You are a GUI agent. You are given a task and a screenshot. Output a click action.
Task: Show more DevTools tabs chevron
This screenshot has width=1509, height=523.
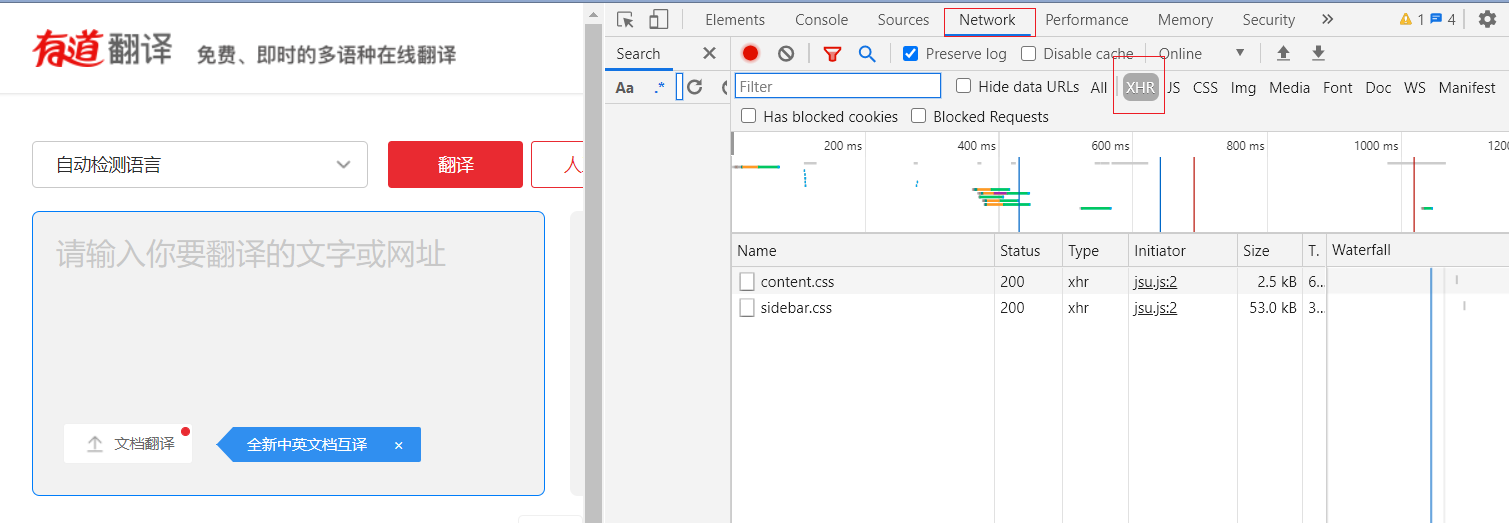coord(1327,20)
